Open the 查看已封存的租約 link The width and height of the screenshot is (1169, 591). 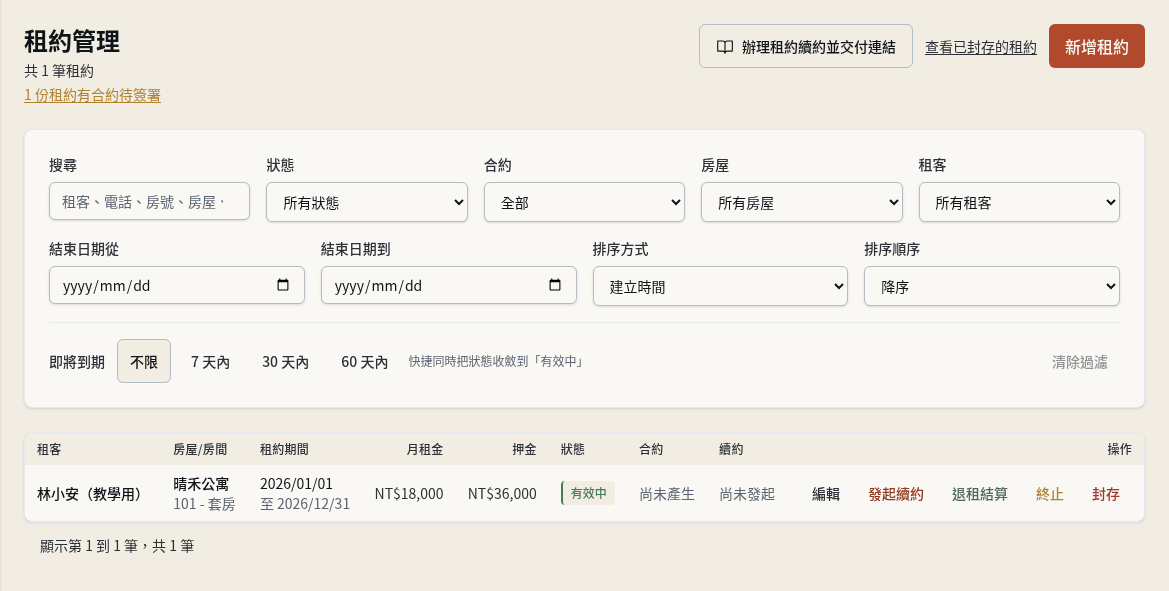click(980, 47)
